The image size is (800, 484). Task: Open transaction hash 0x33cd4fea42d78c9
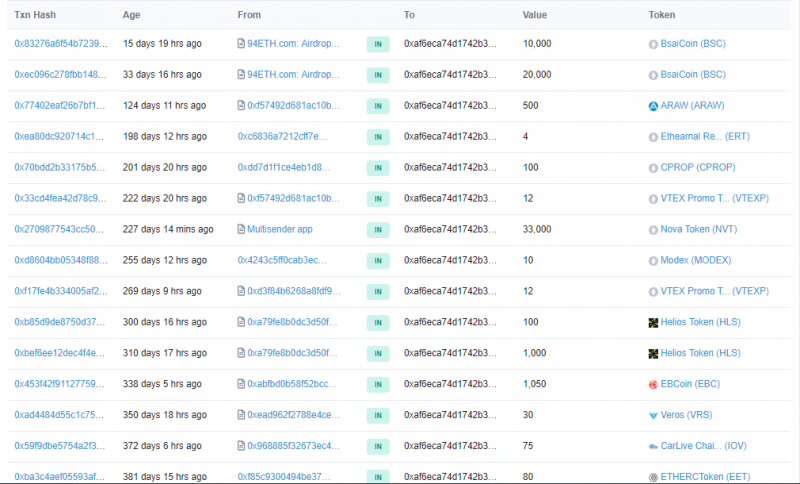coord(60,198)
